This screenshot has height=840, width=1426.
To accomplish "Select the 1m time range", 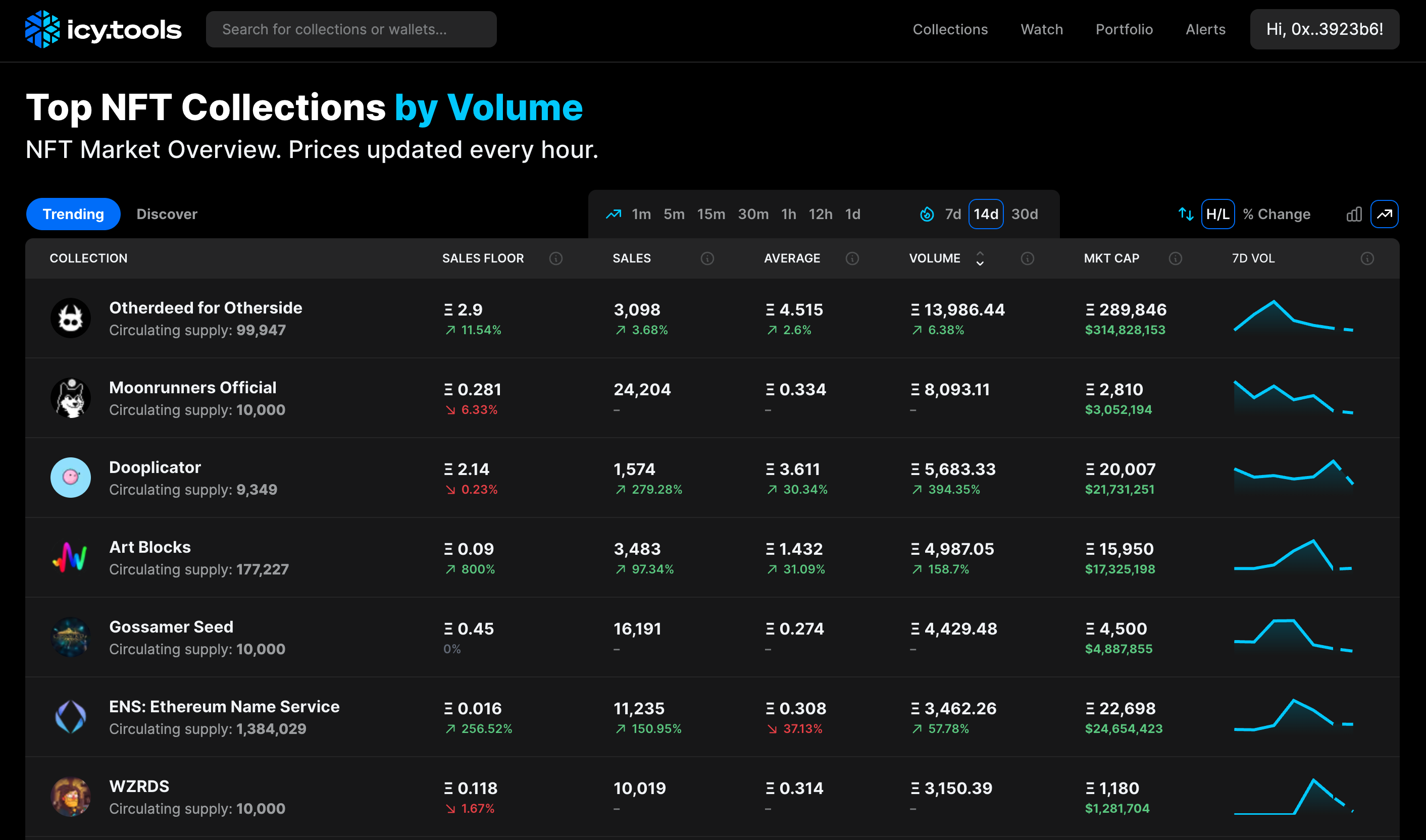I will click(641, 214).
